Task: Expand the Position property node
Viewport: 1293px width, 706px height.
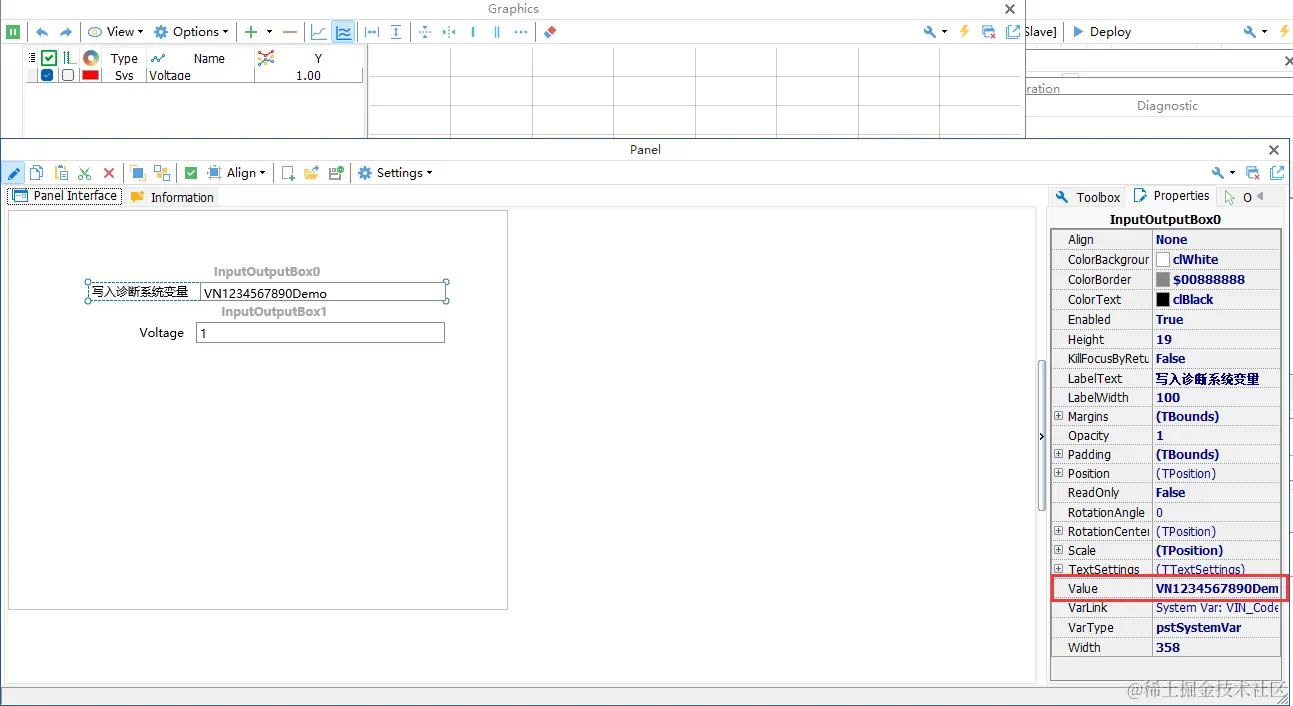Action: [x=1059, y=473]
